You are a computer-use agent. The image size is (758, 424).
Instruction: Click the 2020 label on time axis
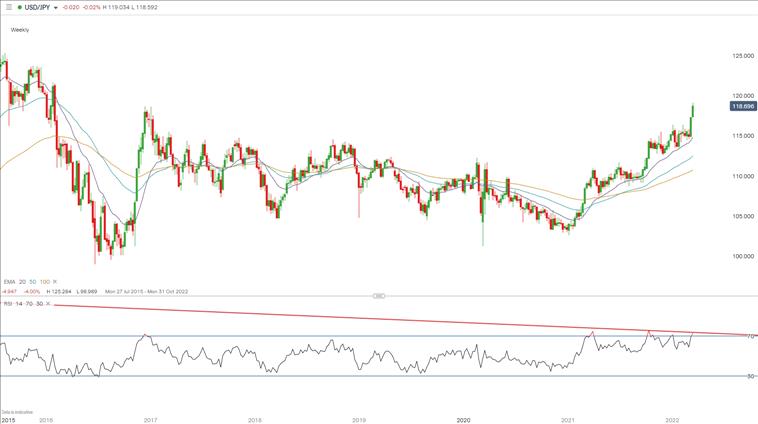[463, 420]
